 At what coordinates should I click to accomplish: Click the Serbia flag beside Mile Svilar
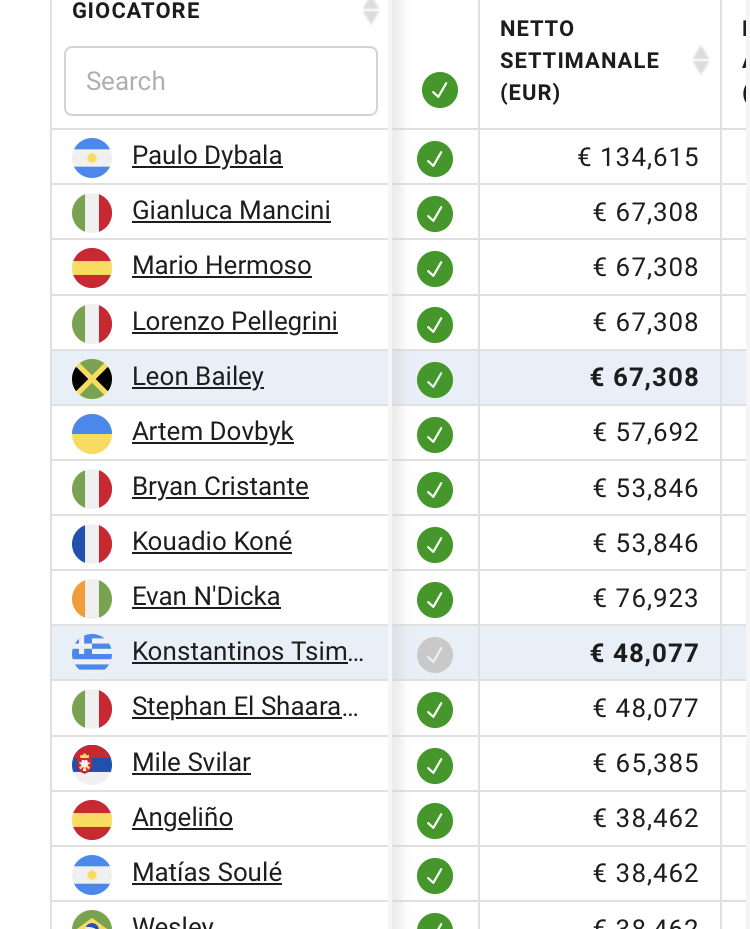[x=92, y=764]
